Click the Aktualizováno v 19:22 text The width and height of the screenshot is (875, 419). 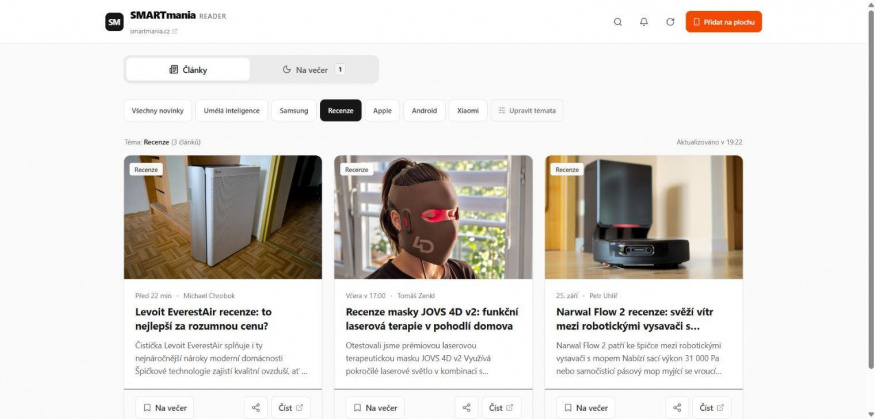click(x=709, y=142)
